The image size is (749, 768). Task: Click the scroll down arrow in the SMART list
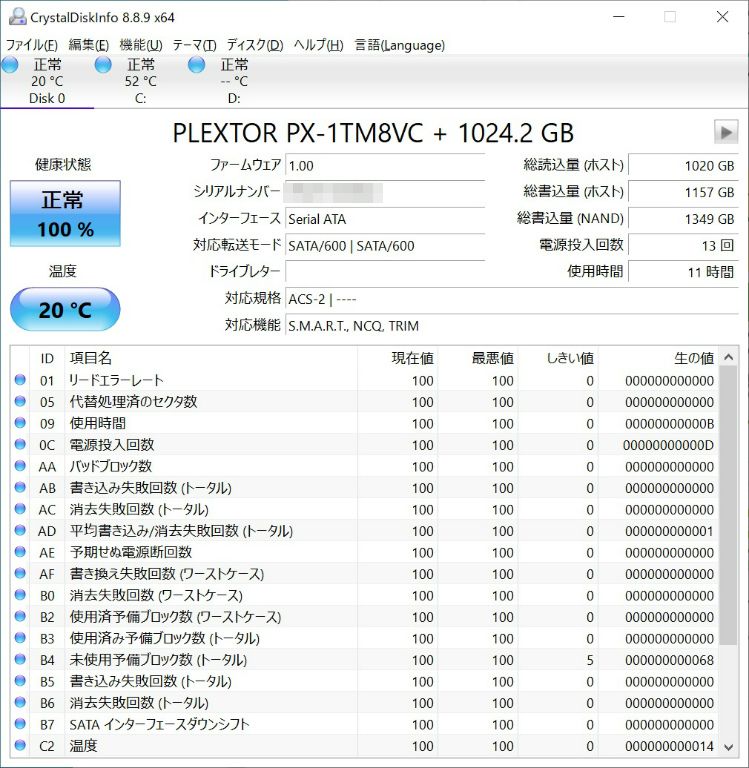tap(728, 747)
